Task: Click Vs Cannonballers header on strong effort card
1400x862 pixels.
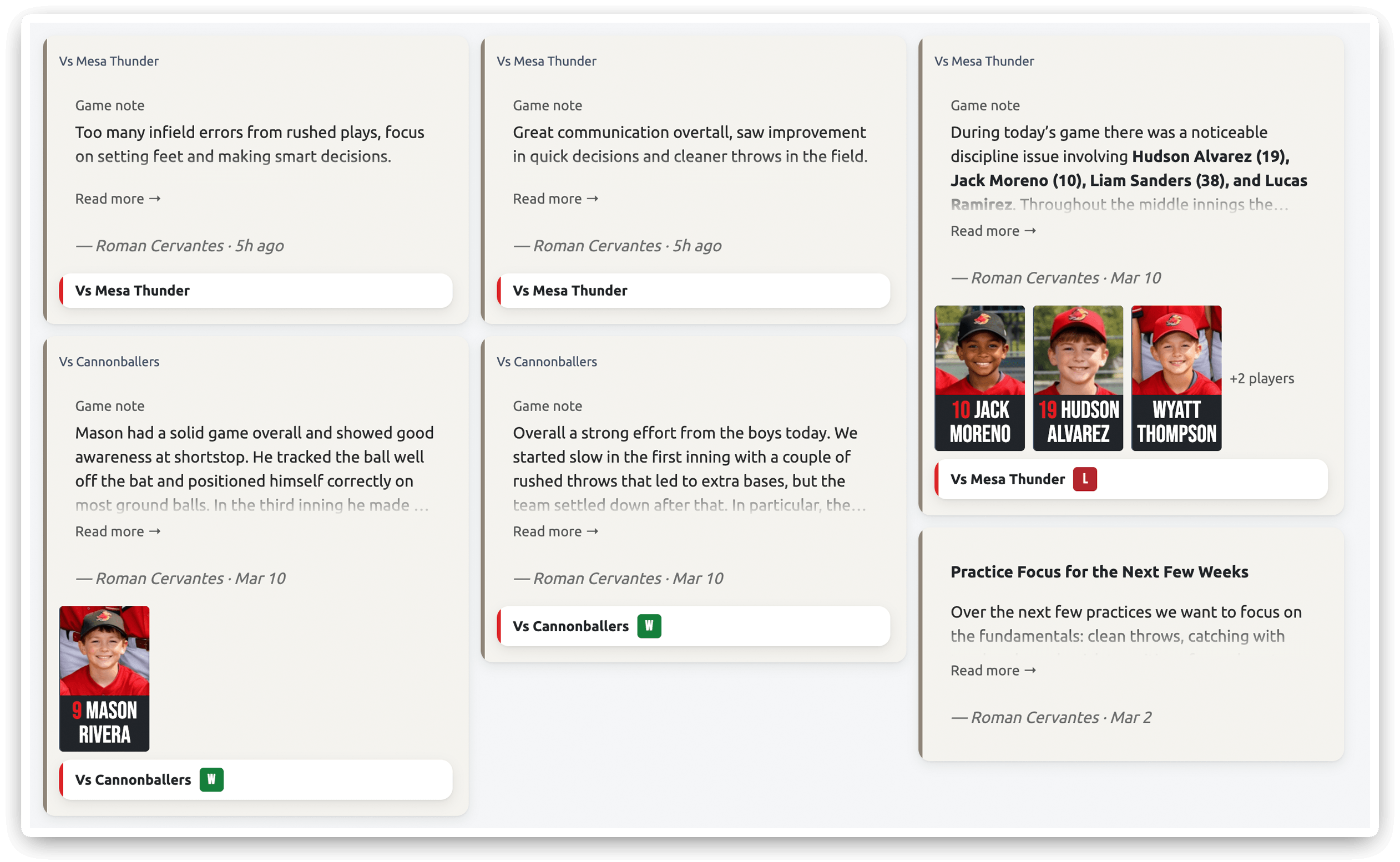Action: 547,362
